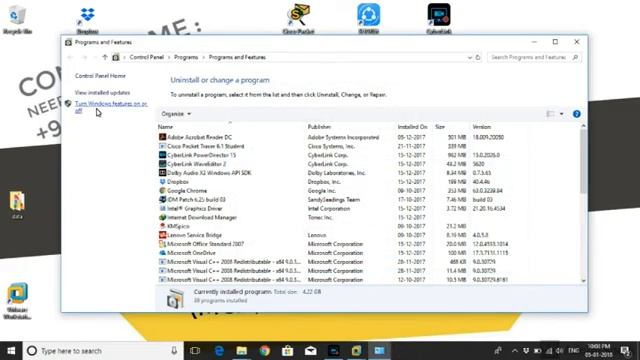The height and width of the screenshot is (360, 640).
Task: Click the up arrow navigation icon
Action: (x=105, y=58)
